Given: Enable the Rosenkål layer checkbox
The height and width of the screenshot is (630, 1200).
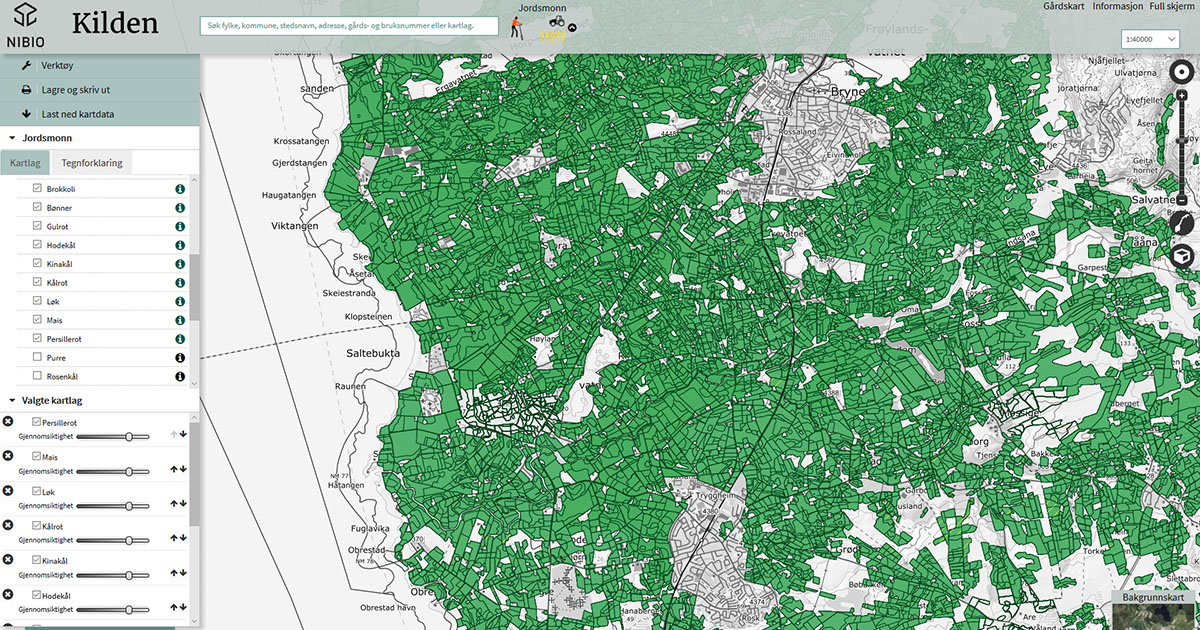Looking at the screenshot, I should (37, 376).
